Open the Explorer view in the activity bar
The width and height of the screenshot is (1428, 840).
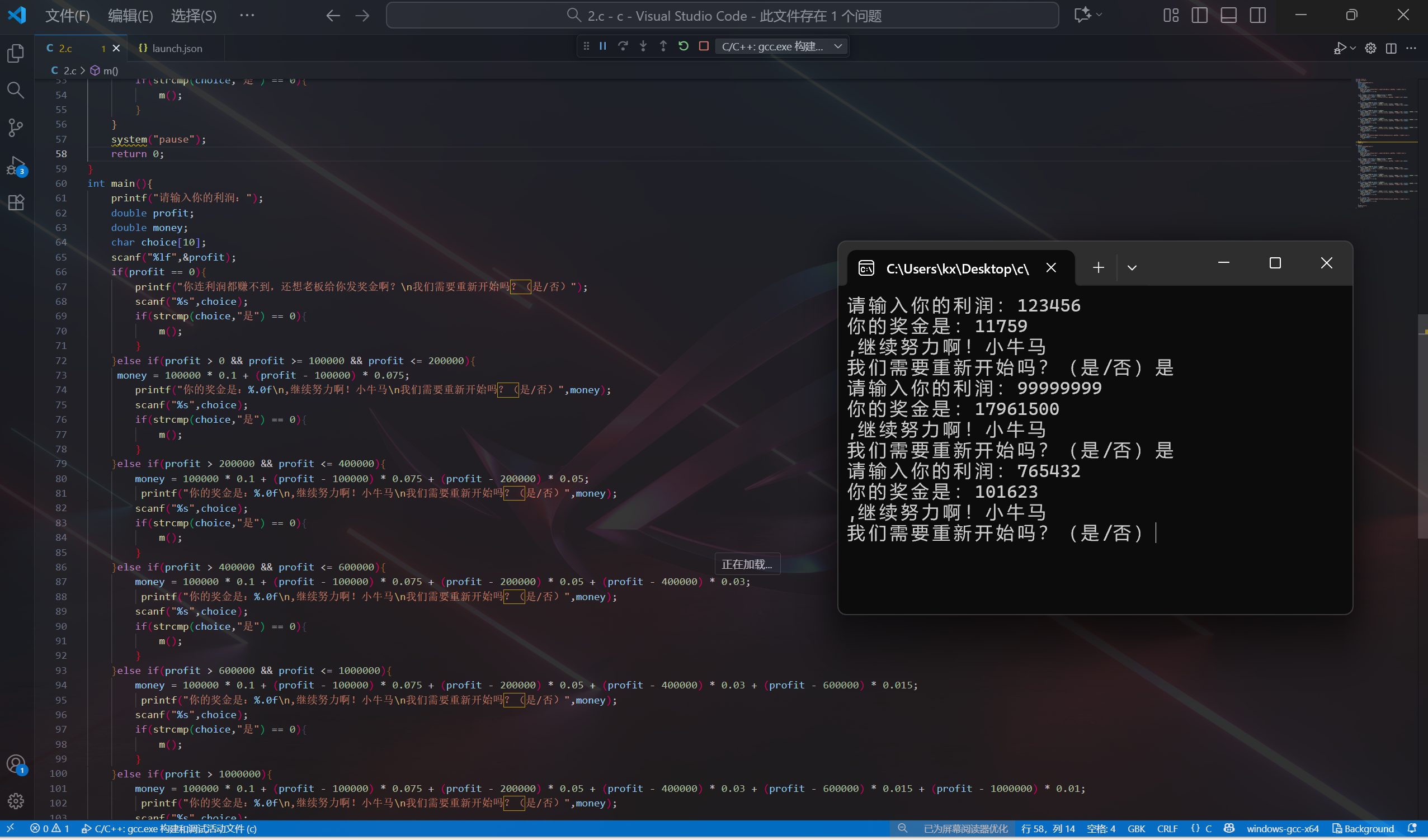[16, 53]
